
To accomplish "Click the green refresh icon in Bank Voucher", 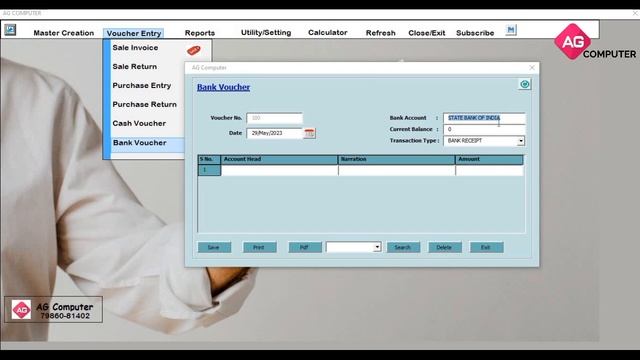I will (524, 84).
